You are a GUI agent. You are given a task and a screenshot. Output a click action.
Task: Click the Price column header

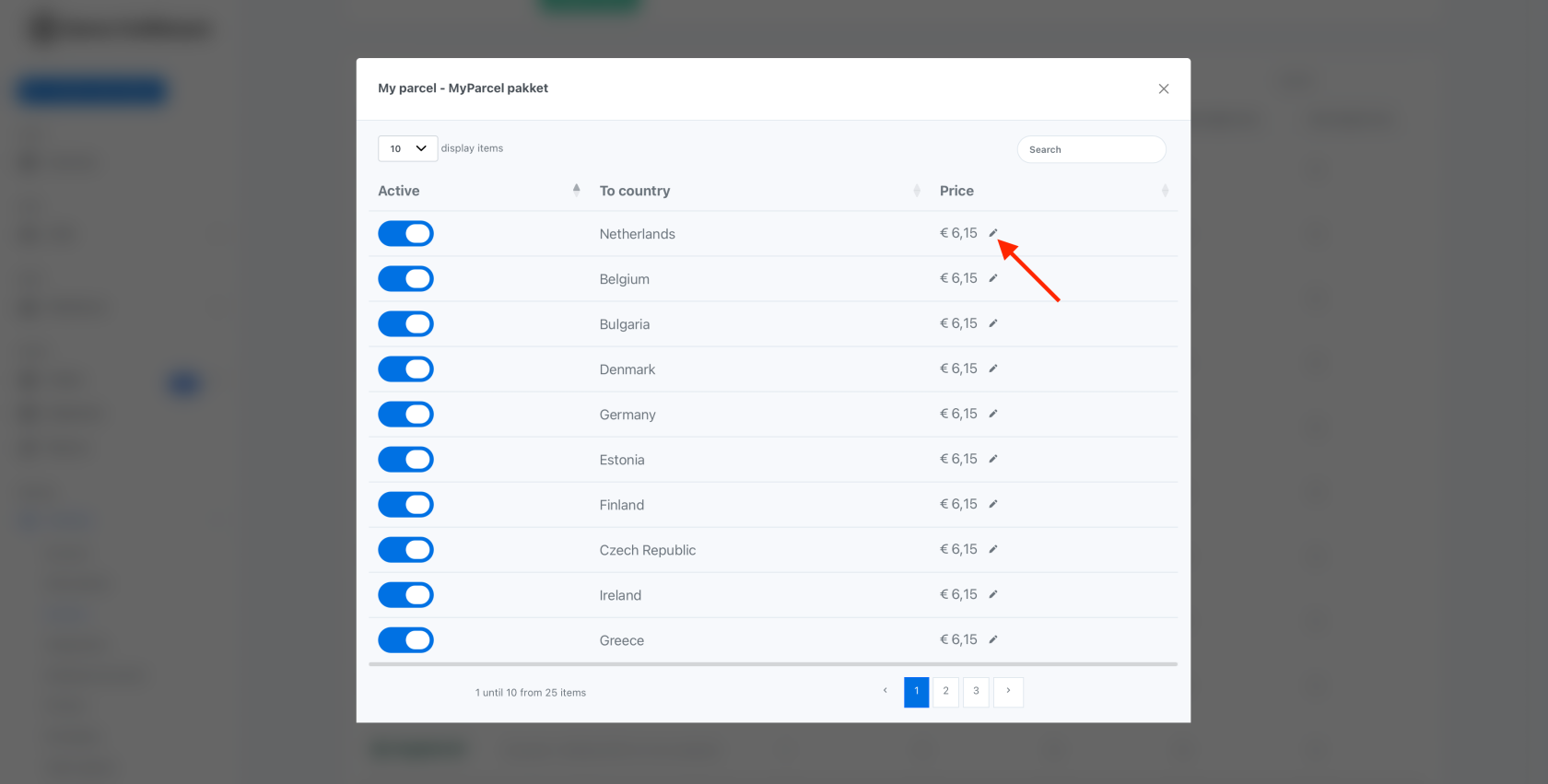(956, 191)
